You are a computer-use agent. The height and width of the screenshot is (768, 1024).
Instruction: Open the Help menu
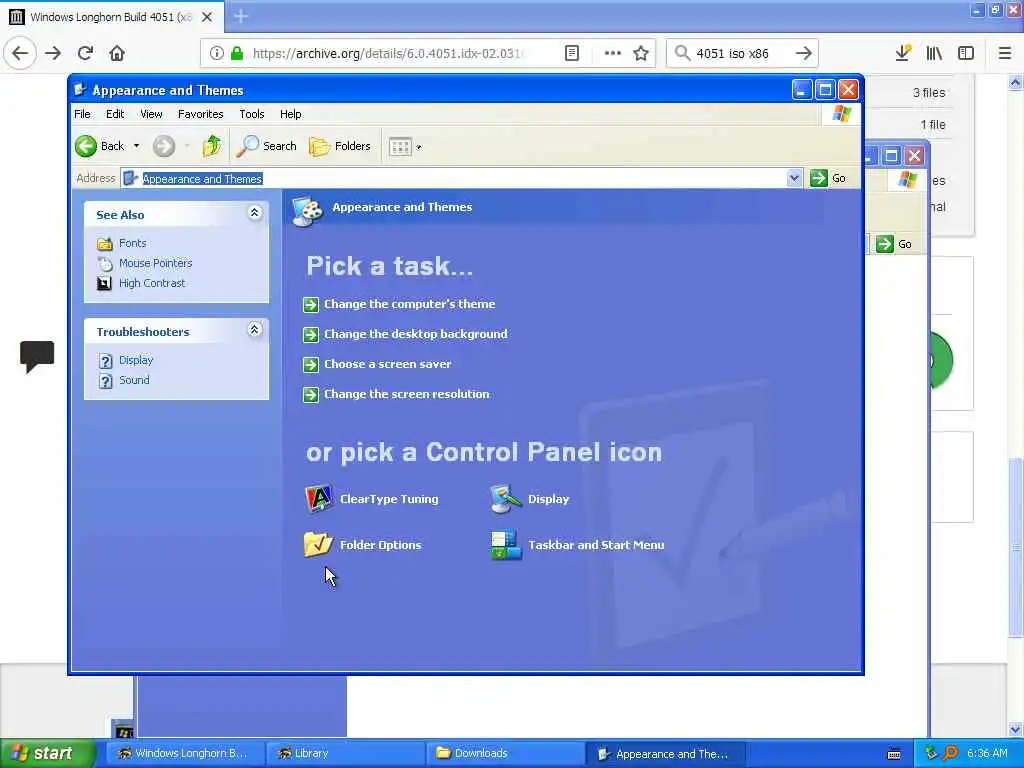click(291, 114)
